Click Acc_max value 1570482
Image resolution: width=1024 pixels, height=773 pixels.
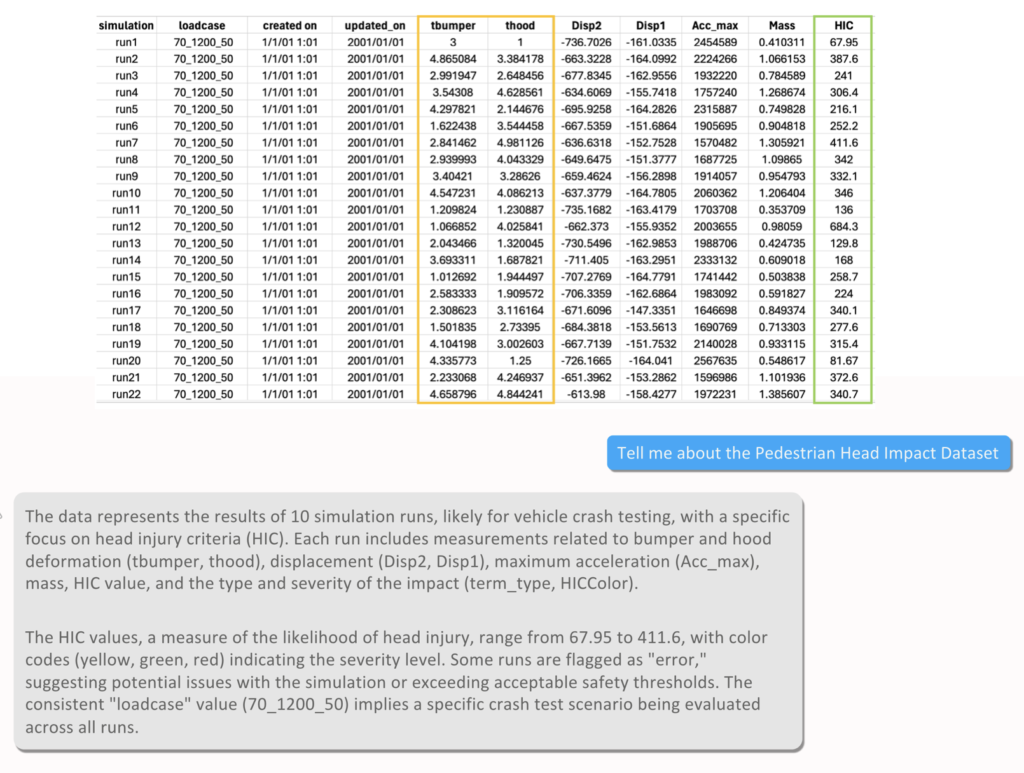point(714,143)
